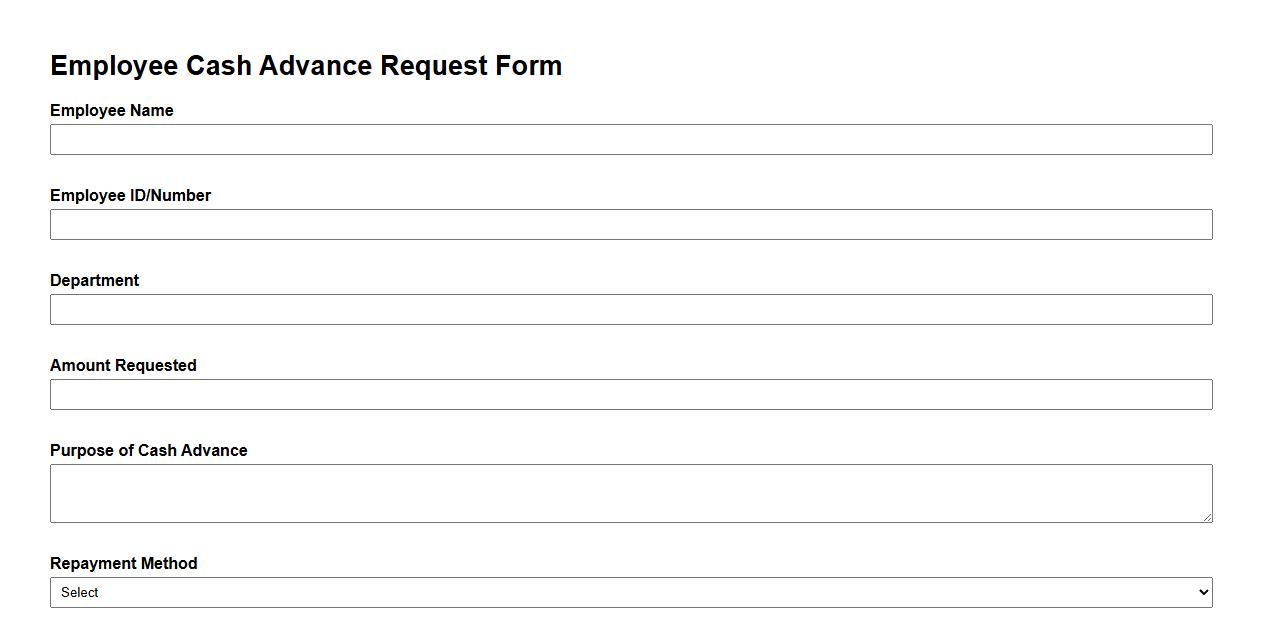
Task: Click the Employee Name label
Action: (x=112, y=110)
